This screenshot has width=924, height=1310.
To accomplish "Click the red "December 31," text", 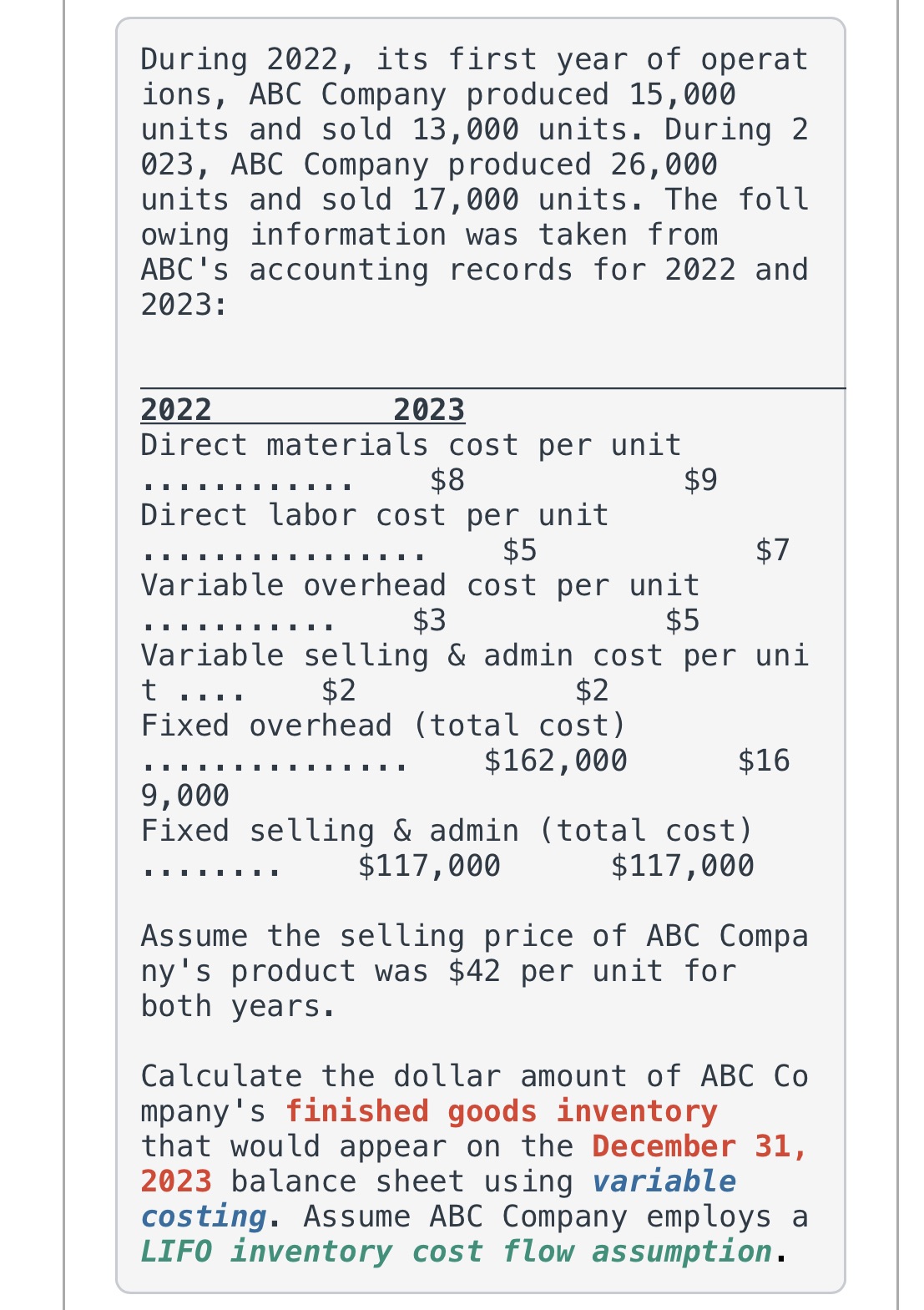I will click(x=699, y=1146).
